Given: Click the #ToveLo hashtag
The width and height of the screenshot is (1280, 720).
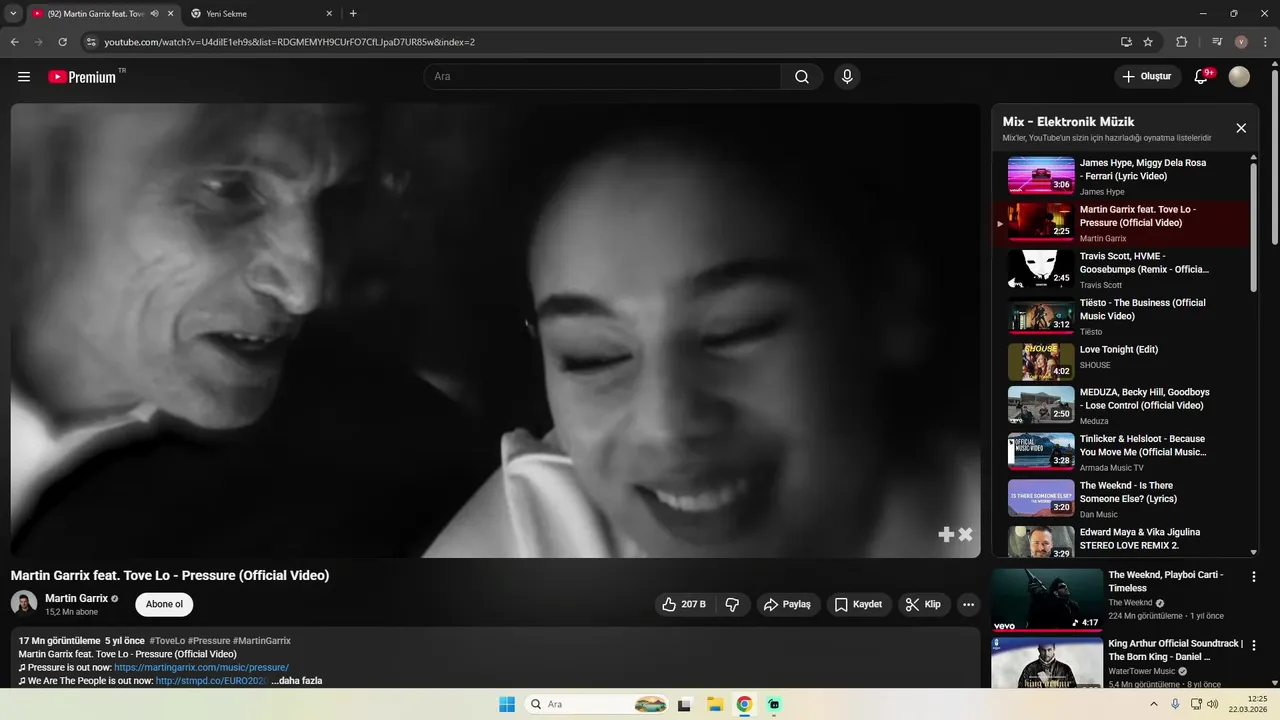Looking at the screenshot, I should coord(167,641).
